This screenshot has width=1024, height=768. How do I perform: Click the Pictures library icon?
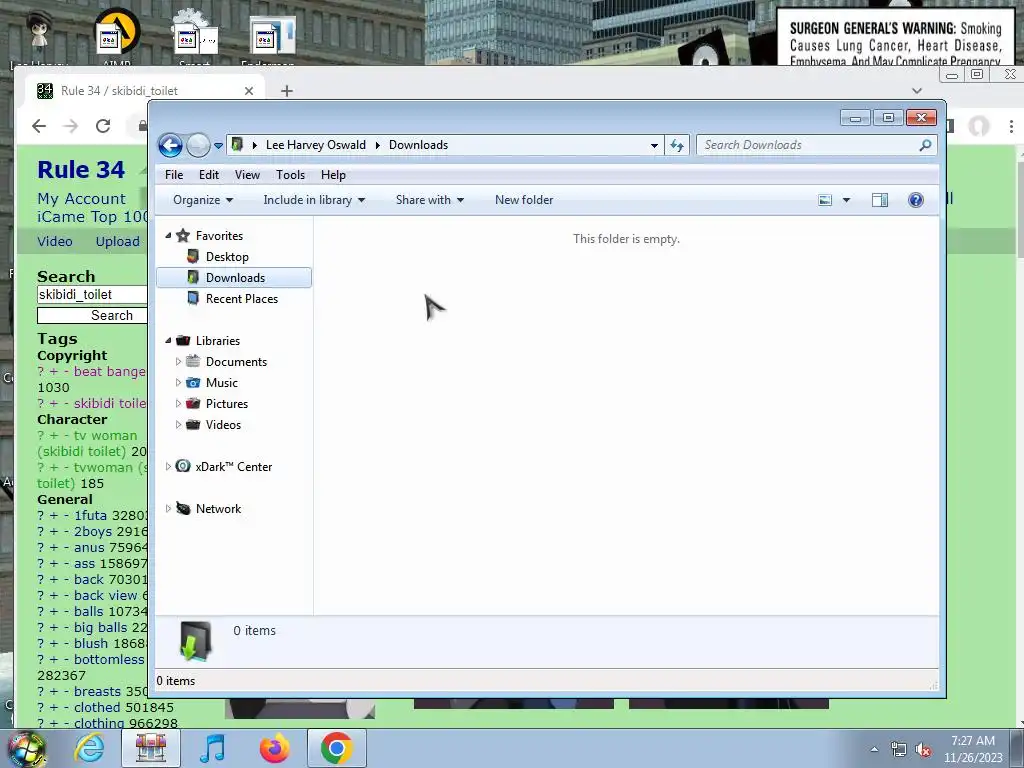tap(193, 404)
